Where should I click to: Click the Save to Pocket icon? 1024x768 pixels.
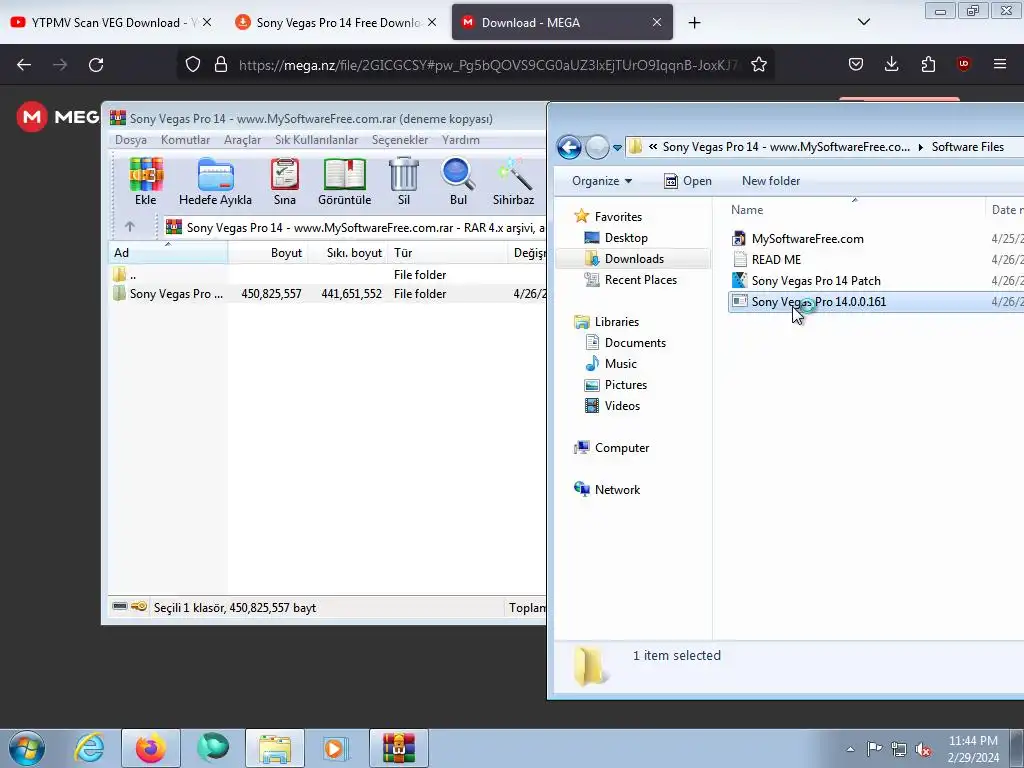[x=856, y=64]
